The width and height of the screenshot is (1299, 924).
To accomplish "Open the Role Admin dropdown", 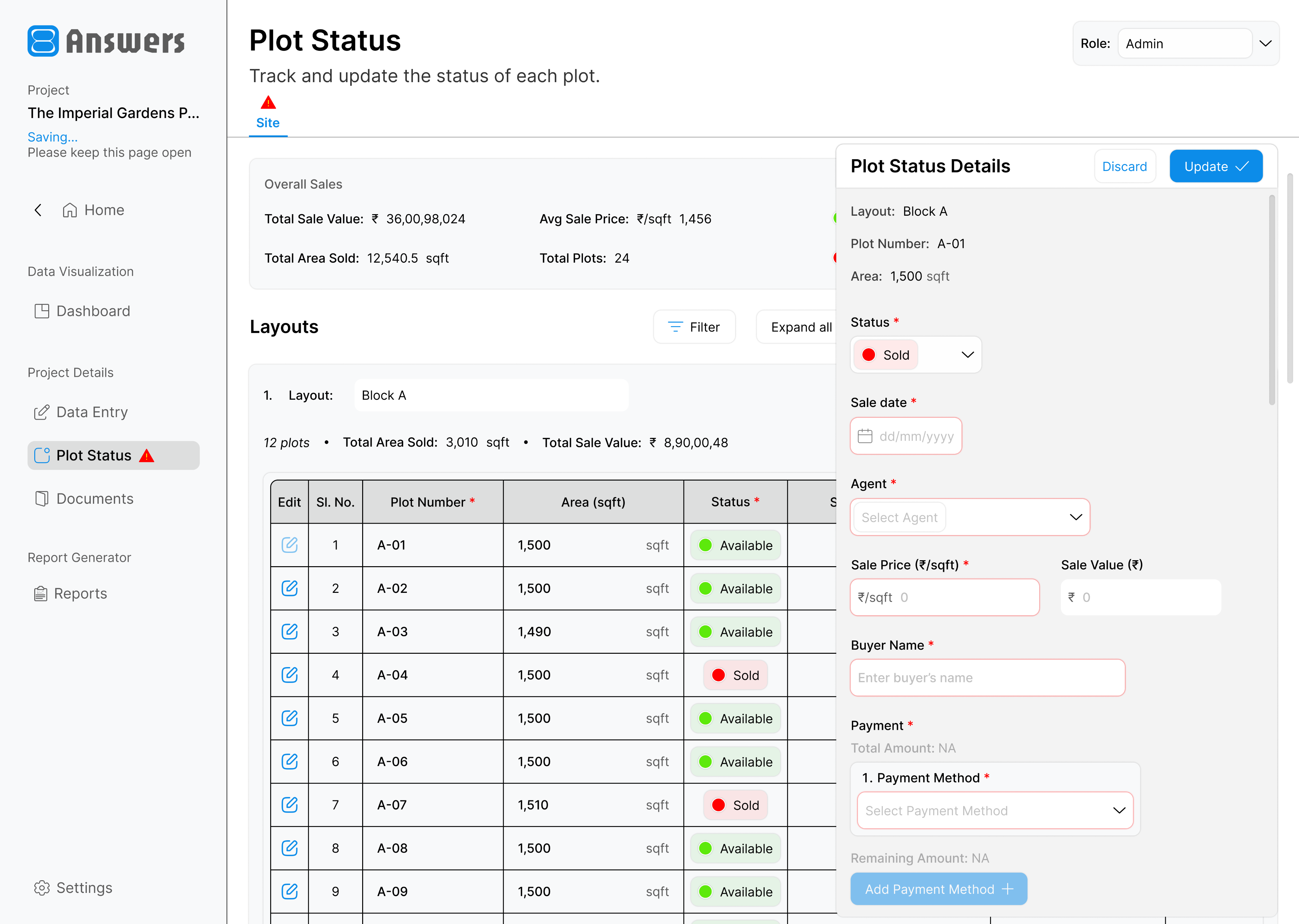I will [x=1176, y=43].
